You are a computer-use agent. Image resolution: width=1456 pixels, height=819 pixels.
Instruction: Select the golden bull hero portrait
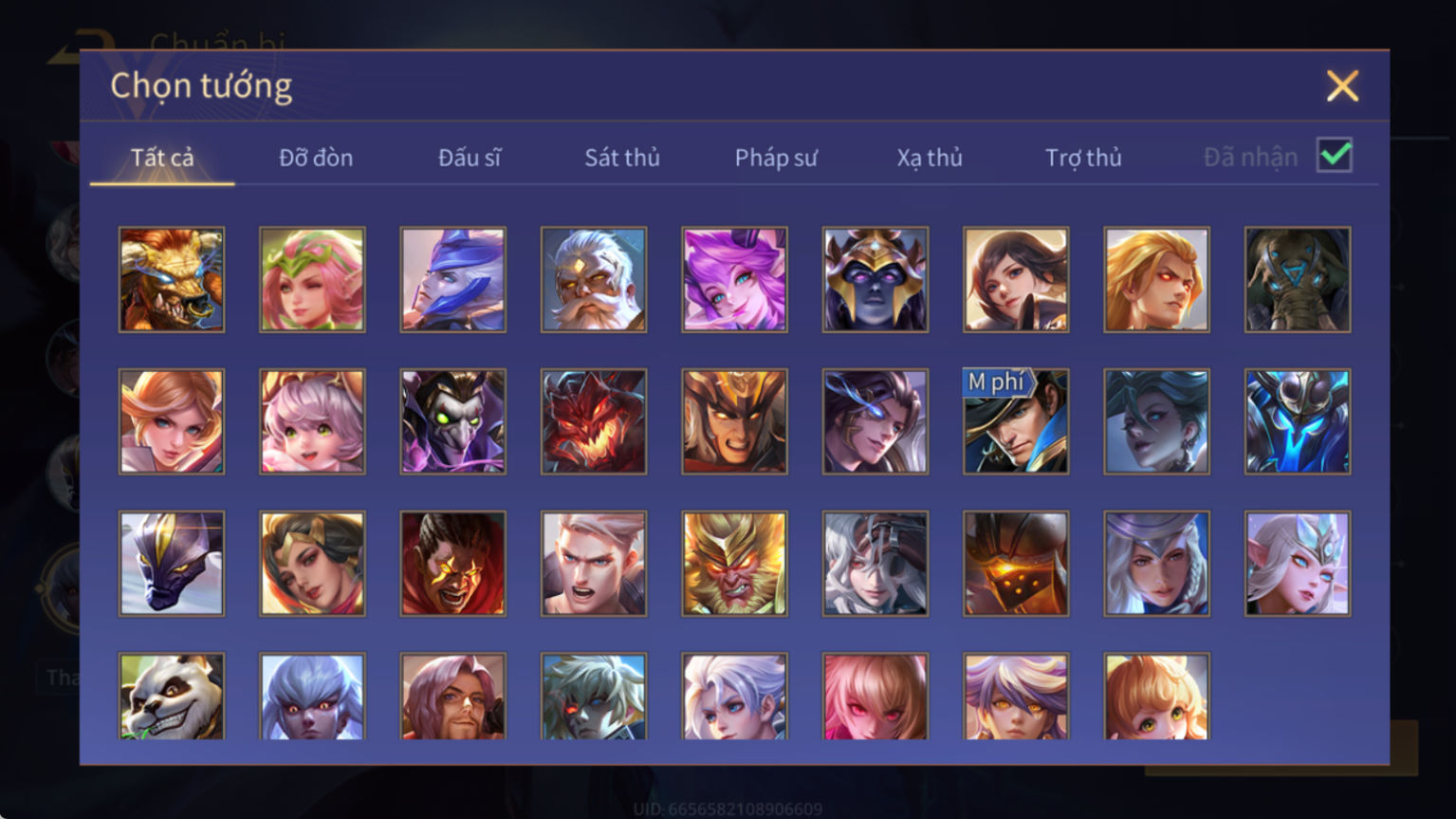[x=172, y=279]
